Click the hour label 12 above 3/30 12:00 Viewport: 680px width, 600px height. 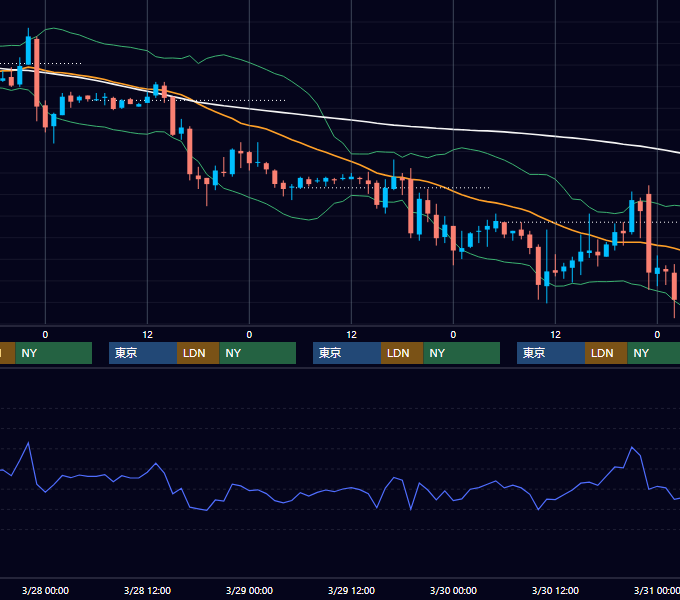point(555,335)
